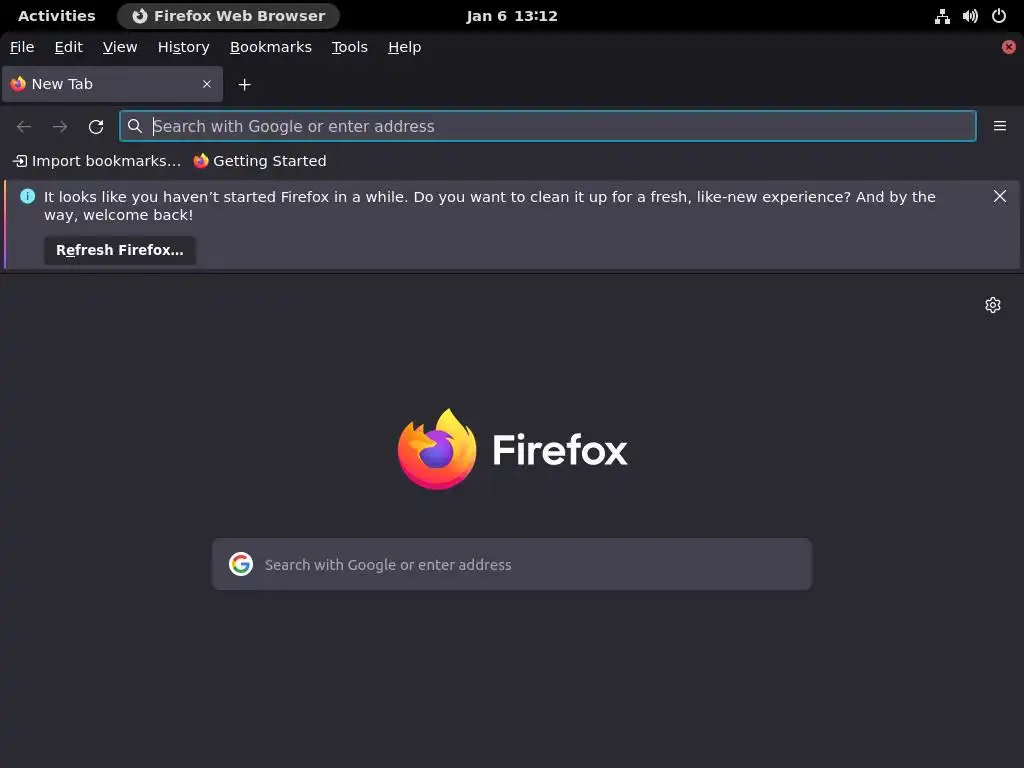Open the Activities overview
Image resolution: width=1024 pixels, height=768 pixels.
(57, 16)
